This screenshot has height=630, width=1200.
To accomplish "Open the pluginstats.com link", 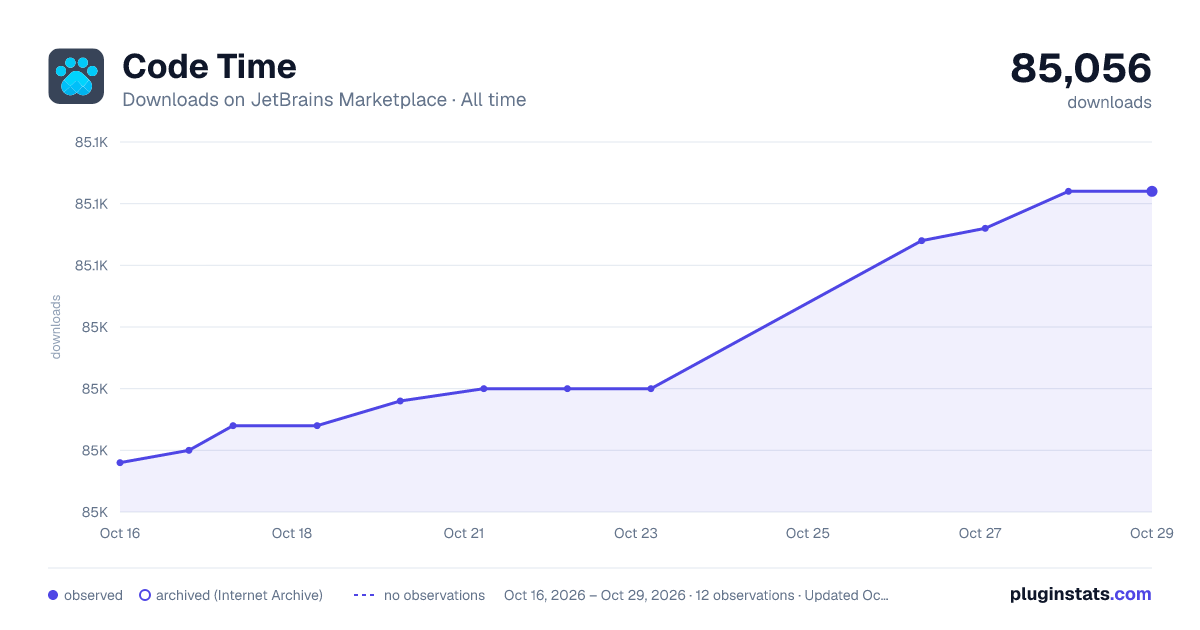I will click(1081, 594).
